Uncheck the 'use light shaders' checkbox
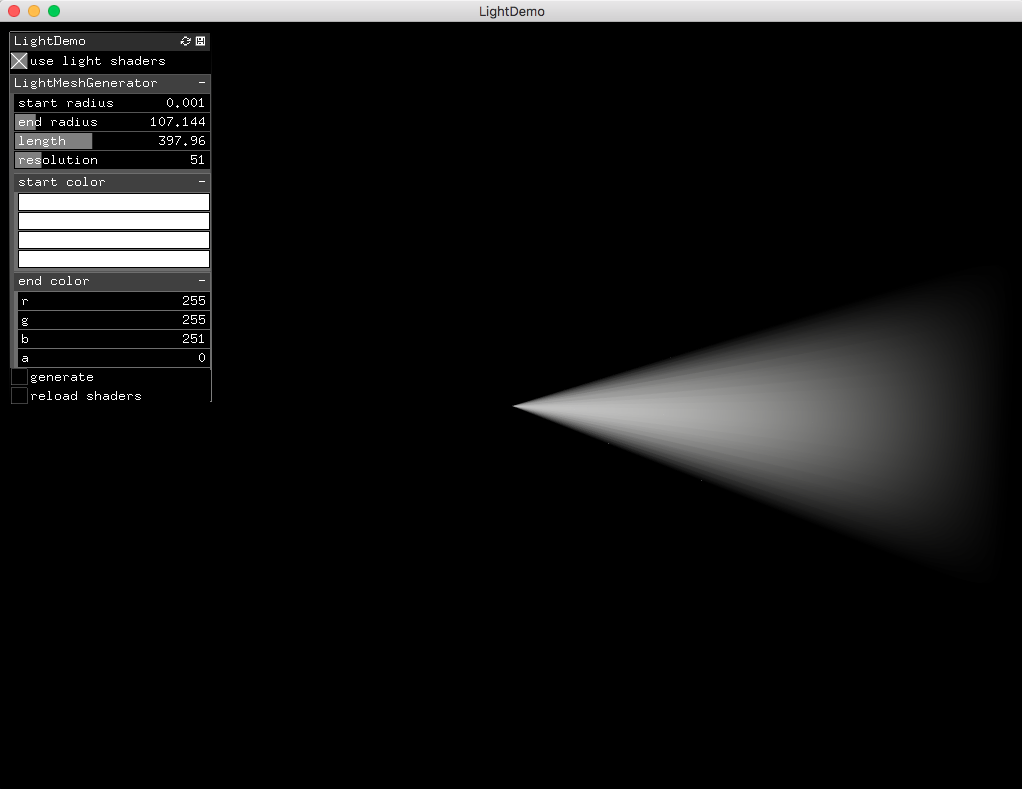The width and height of the screenshot is (1022, 789). (17, 60)
